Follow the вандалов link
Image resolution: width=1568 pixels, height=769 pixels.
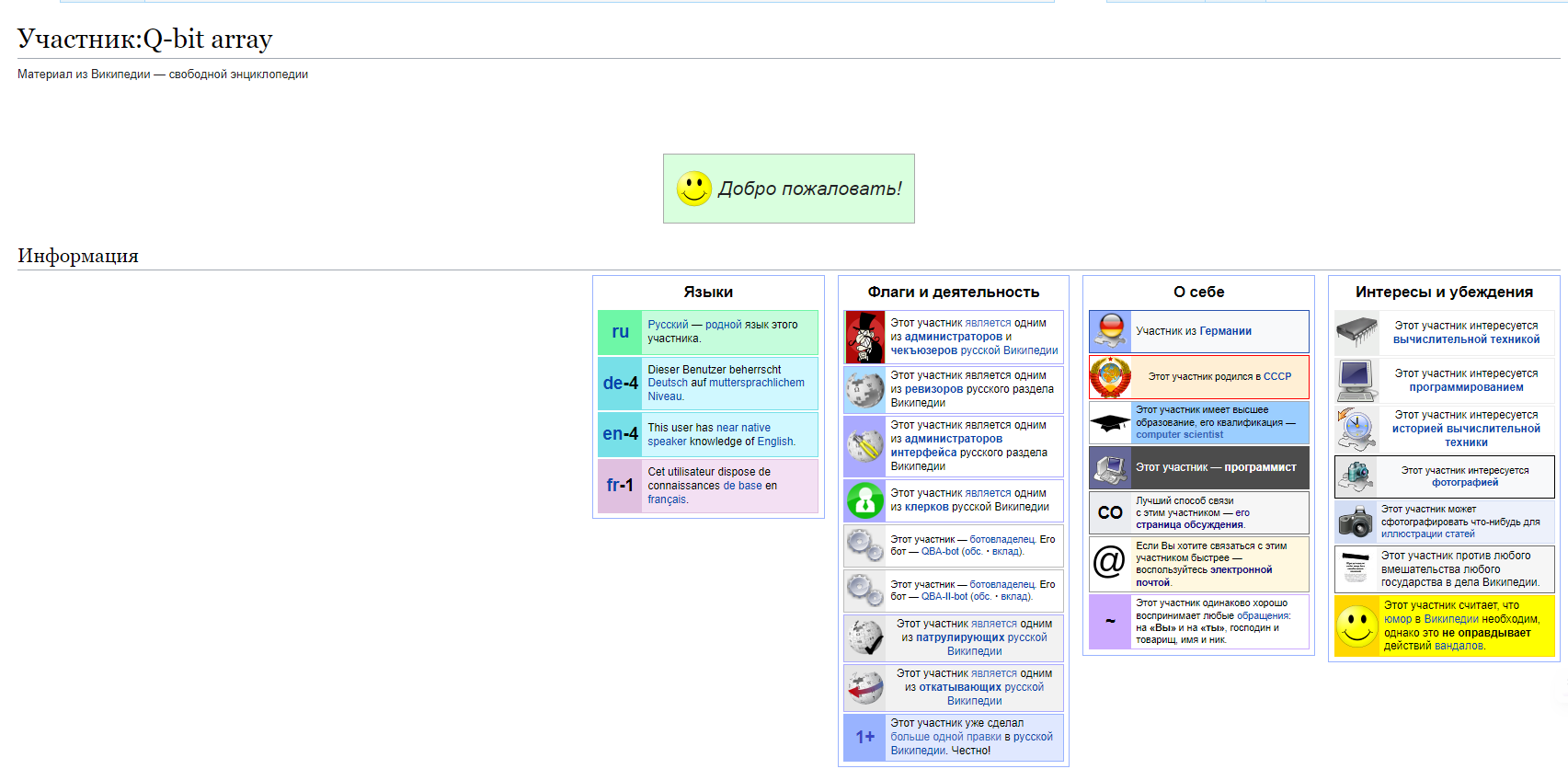tap(1459, 646)
